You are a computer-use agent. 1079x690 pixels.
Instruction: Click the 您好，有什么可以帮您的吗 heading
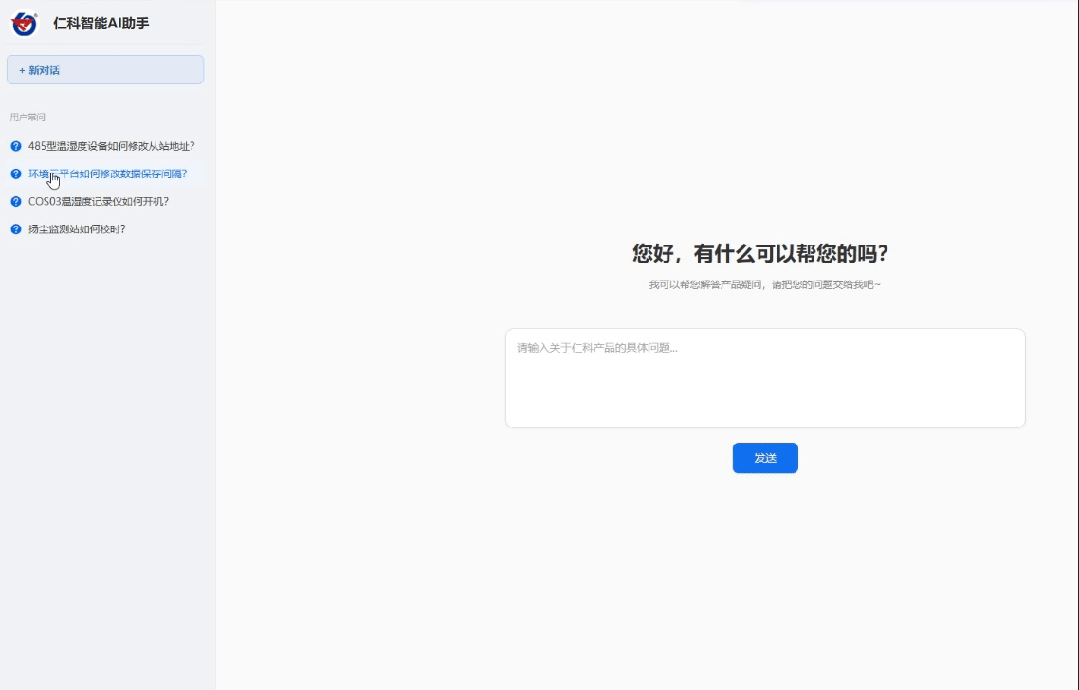[760, 254]
